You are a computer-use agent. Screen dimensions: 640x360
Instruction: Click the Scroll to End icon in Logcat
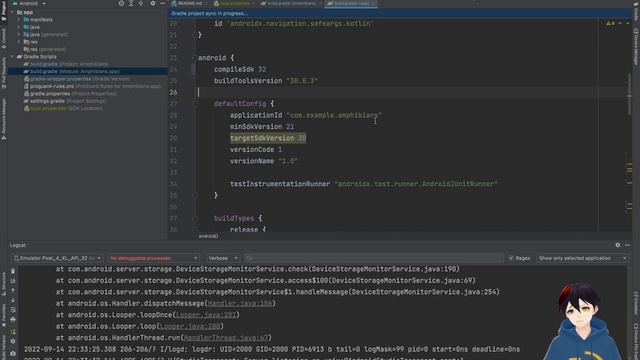13,281
